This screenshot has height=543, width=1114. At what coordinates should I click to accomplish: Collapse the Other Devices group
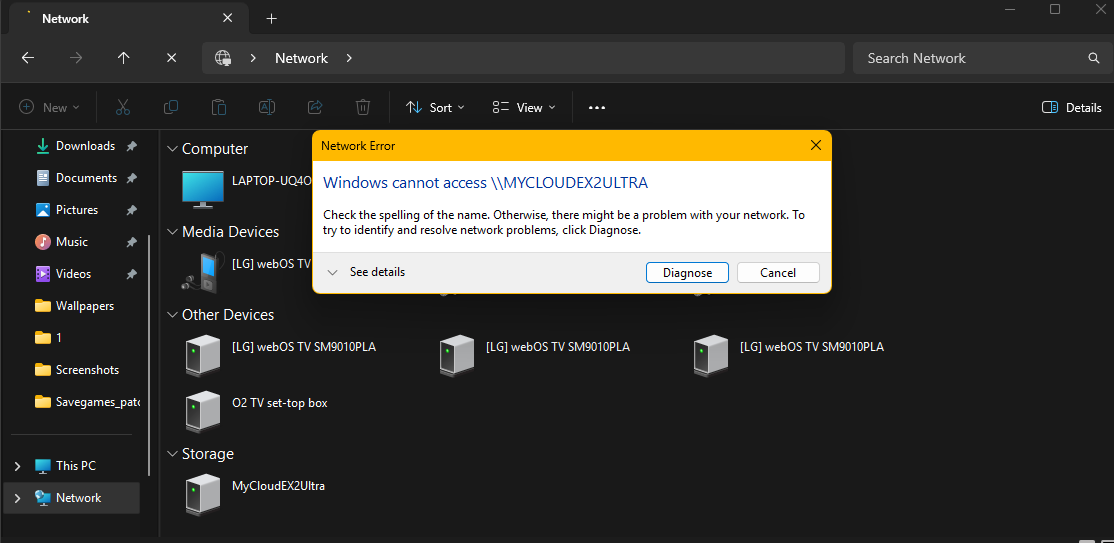coord(172,314)
